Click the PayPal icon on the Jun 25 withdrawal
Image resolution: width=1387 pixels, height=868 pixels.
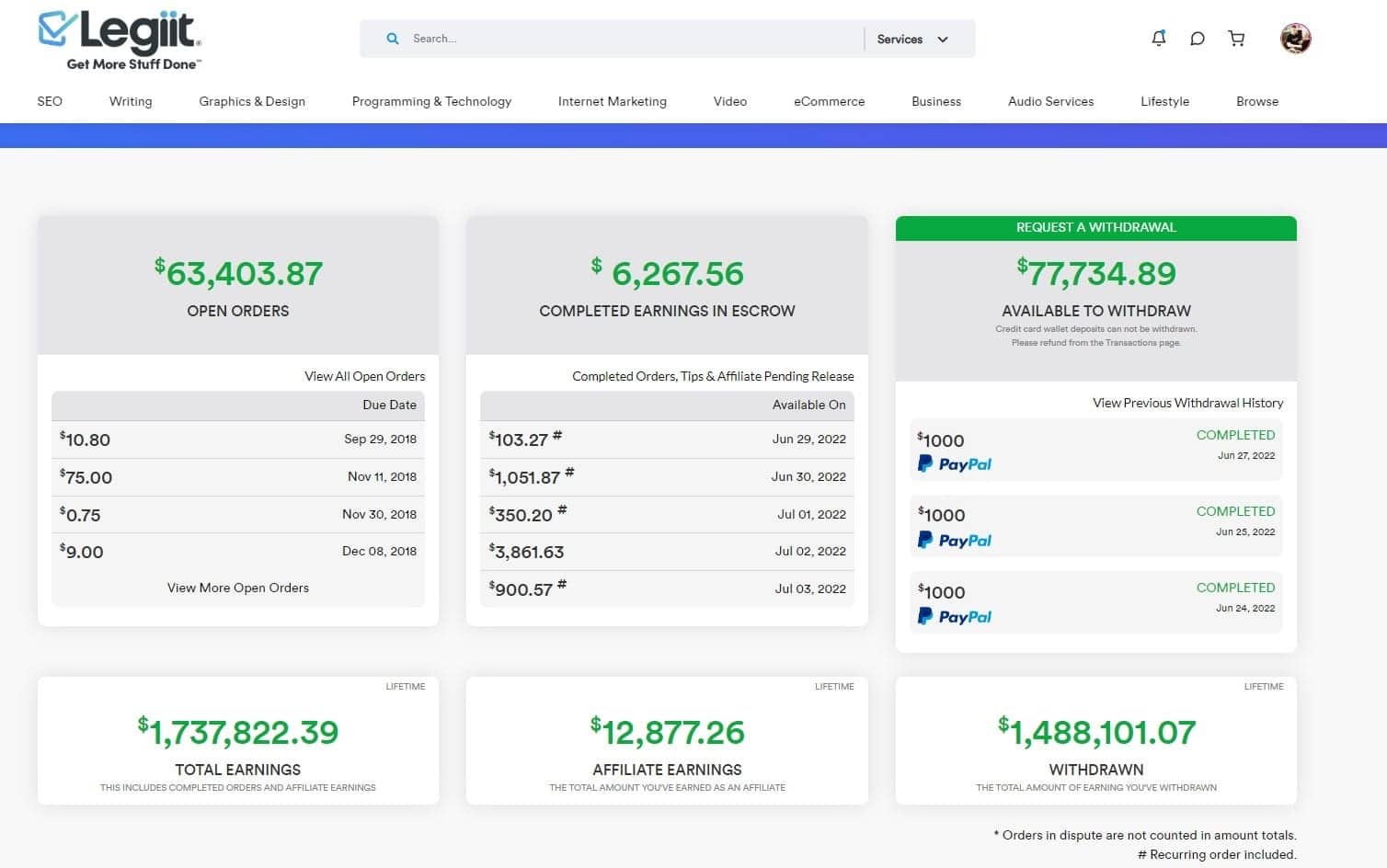pyautogui.click(x=954, y=540)
